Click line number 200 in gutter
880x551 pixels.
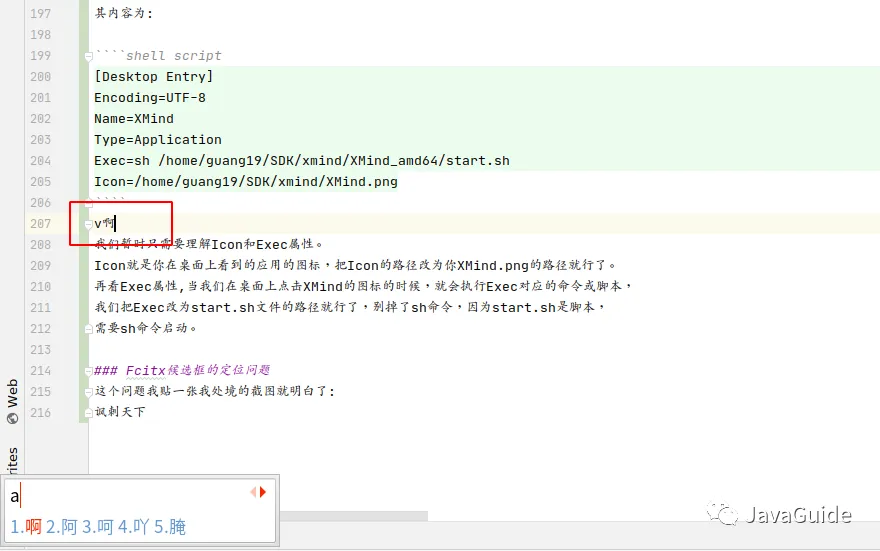pos(40,77)
